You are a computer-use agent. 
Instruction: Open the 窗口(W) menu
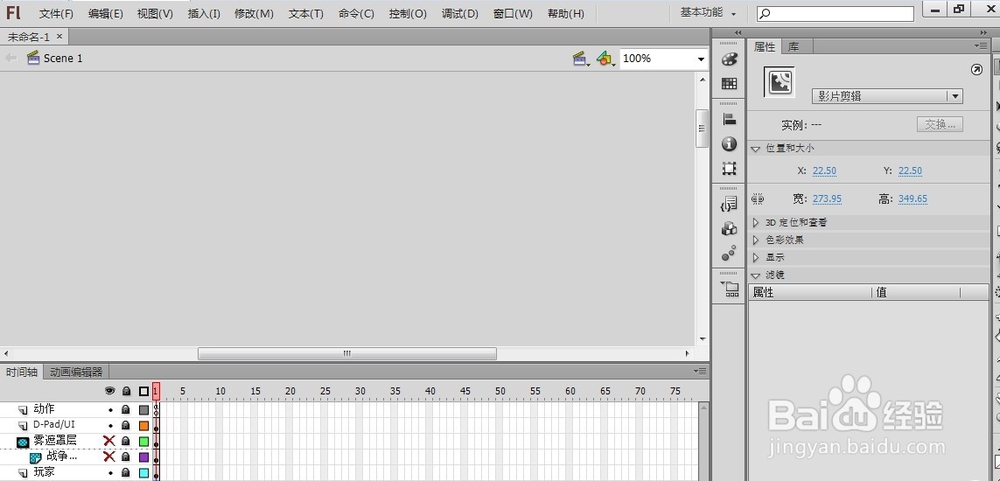[513, 13]
